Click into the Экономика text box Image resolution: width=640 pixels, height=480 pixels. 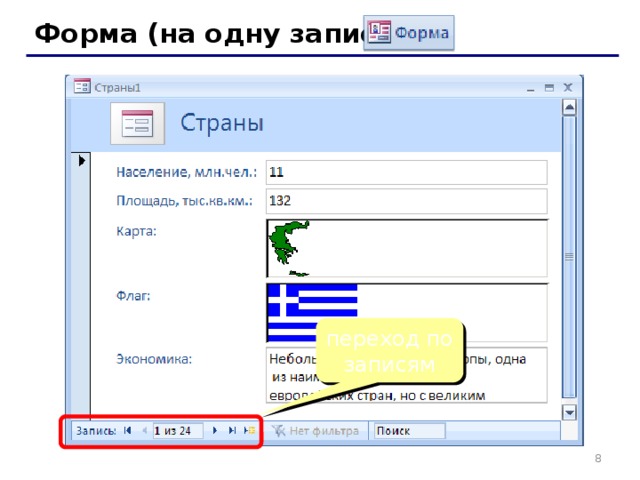407,375
